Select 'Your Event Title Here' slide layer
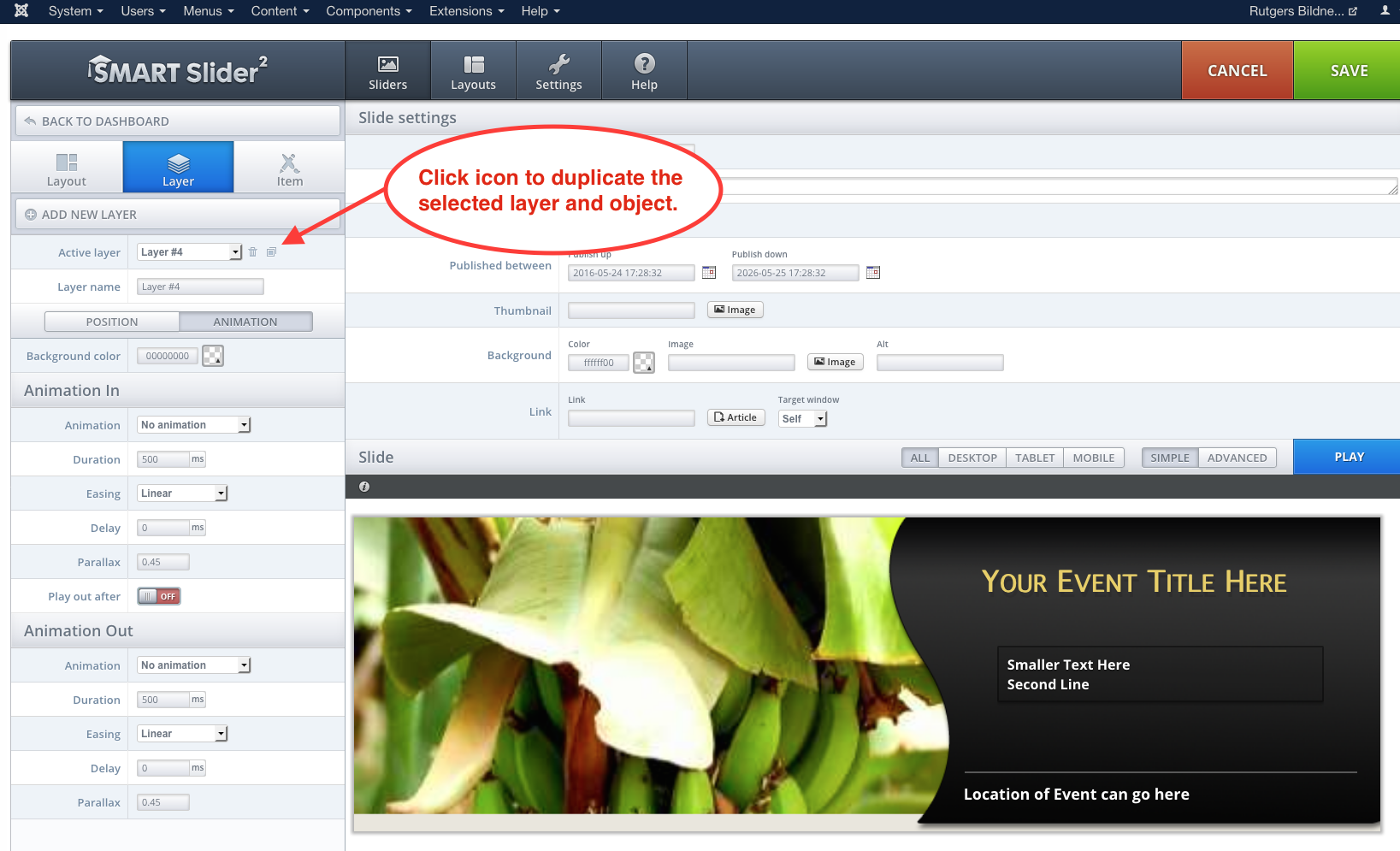1400x851 pixels. [x=1134, y=582]
